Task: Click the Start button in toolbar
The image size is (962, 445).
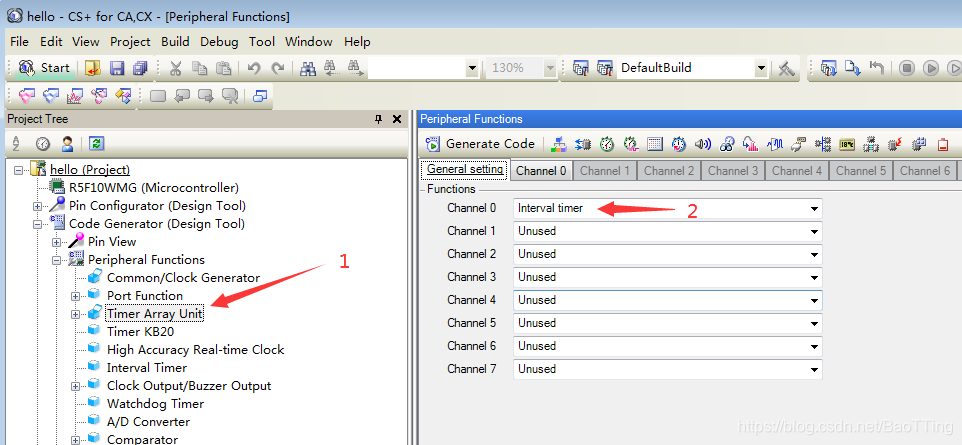Action: coord(44,68)
